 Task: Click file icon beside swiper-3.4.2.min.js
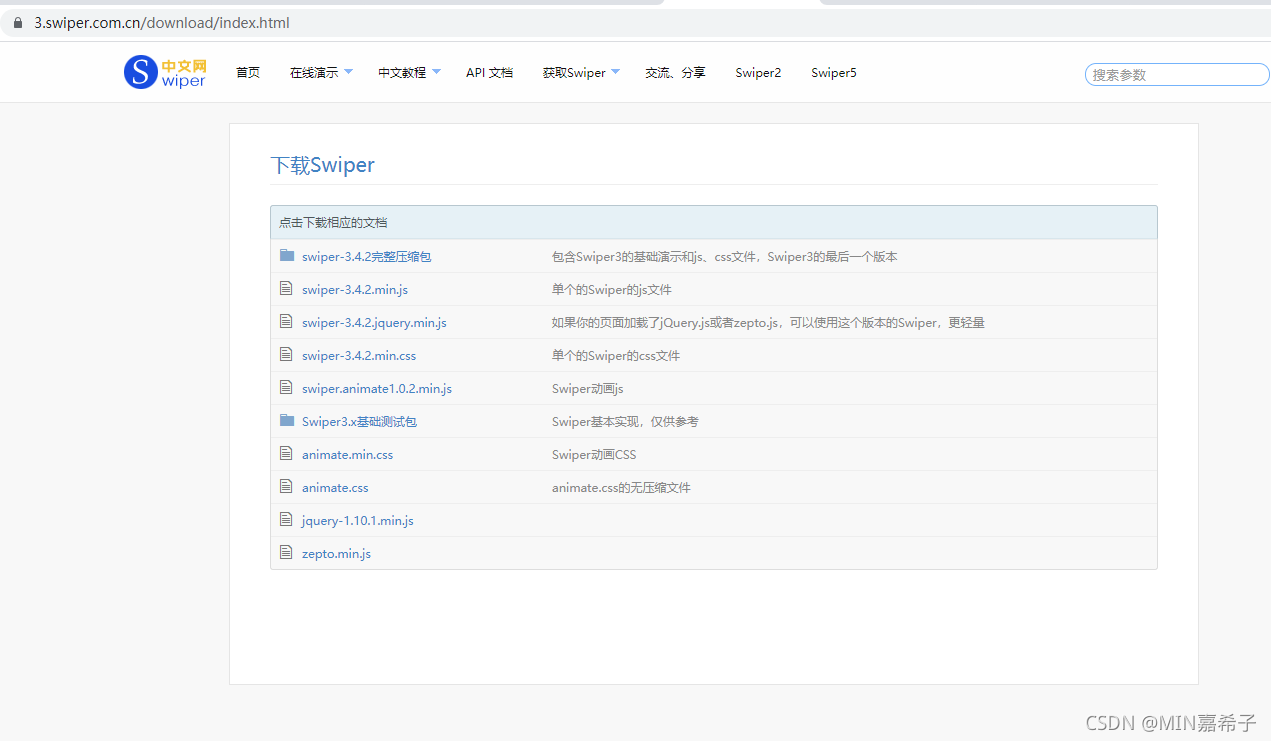286,289
